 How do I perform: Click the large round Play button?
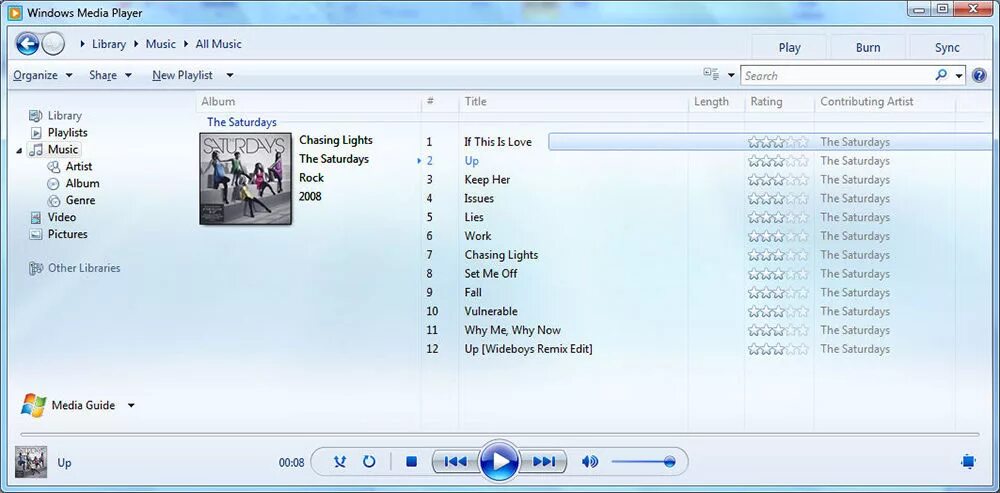[x=499, y=461]
